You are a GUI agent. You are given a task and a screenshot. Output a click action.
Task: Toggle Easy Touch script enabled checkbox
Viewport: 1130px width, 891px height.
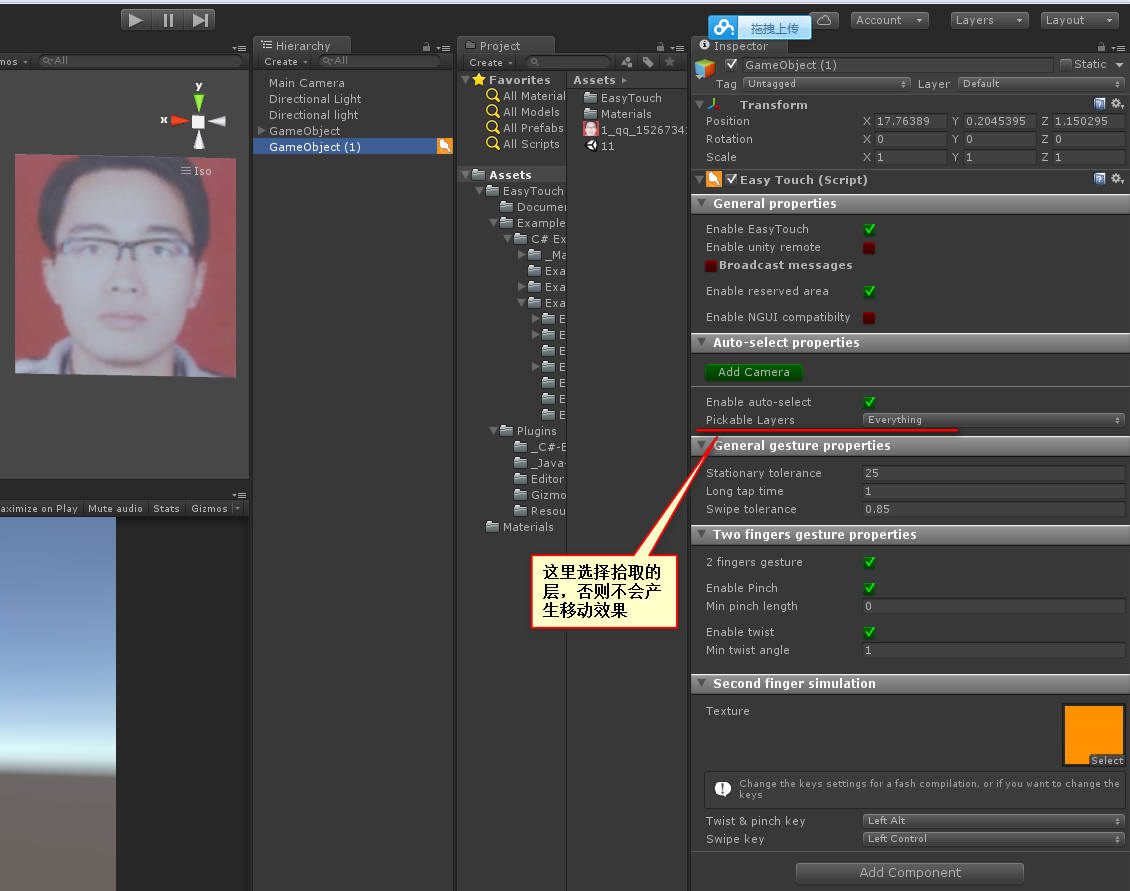[731, 179]
